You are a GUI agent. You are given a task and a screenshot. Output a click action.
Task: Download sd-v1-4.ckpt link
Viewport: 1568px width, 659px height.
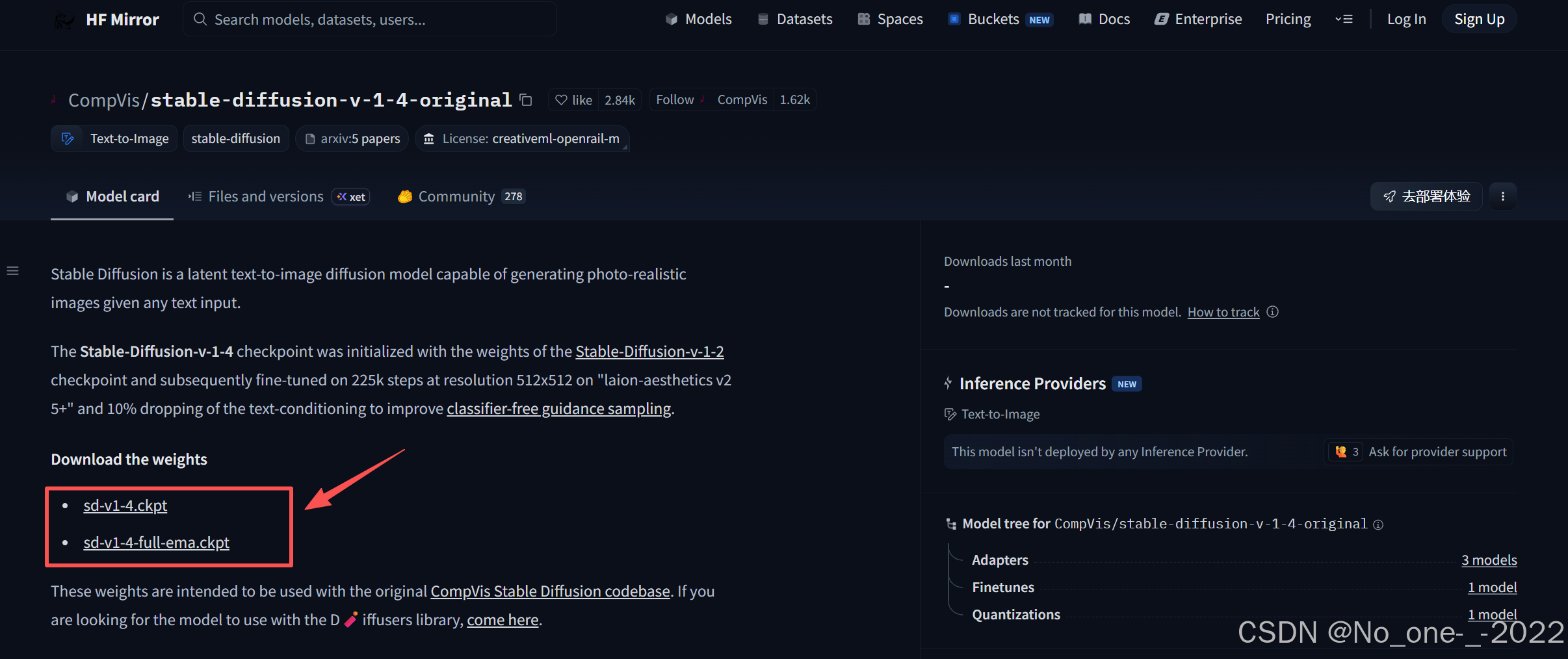(x=125, y=505)
